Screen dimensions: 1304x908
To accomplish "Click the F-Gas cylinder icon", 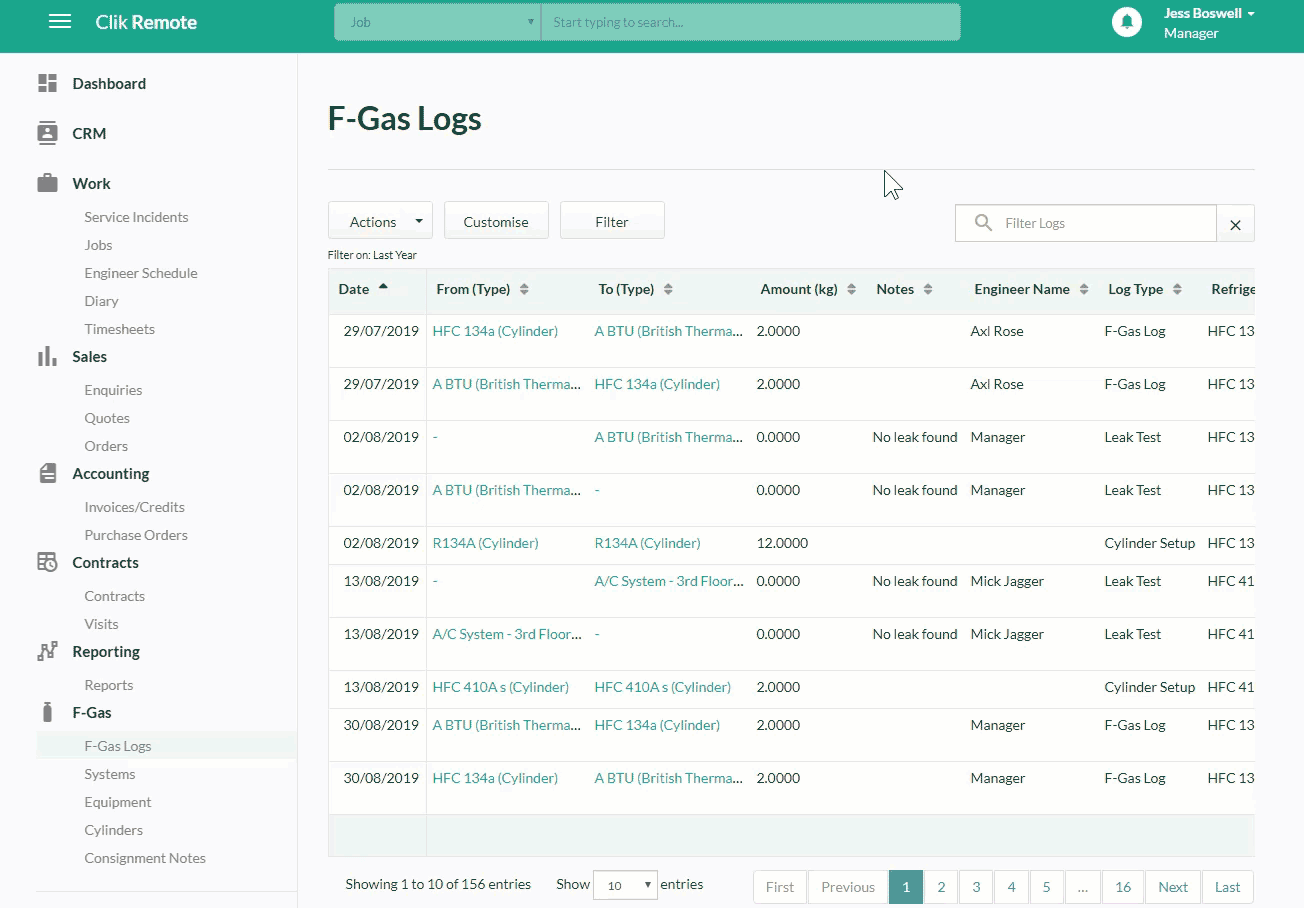I will tap(47, 712).
